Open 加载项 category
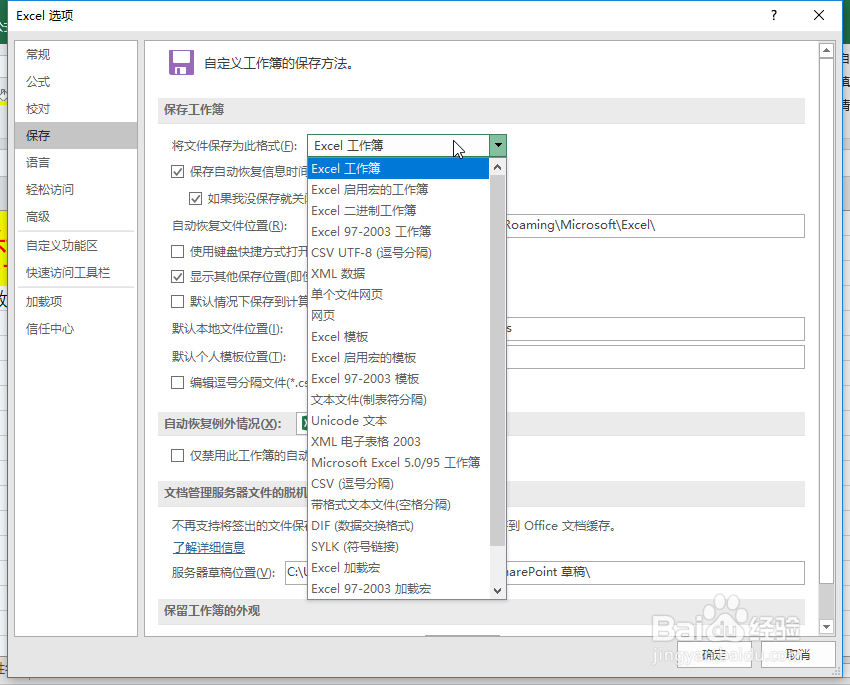 tap(76, 301)
